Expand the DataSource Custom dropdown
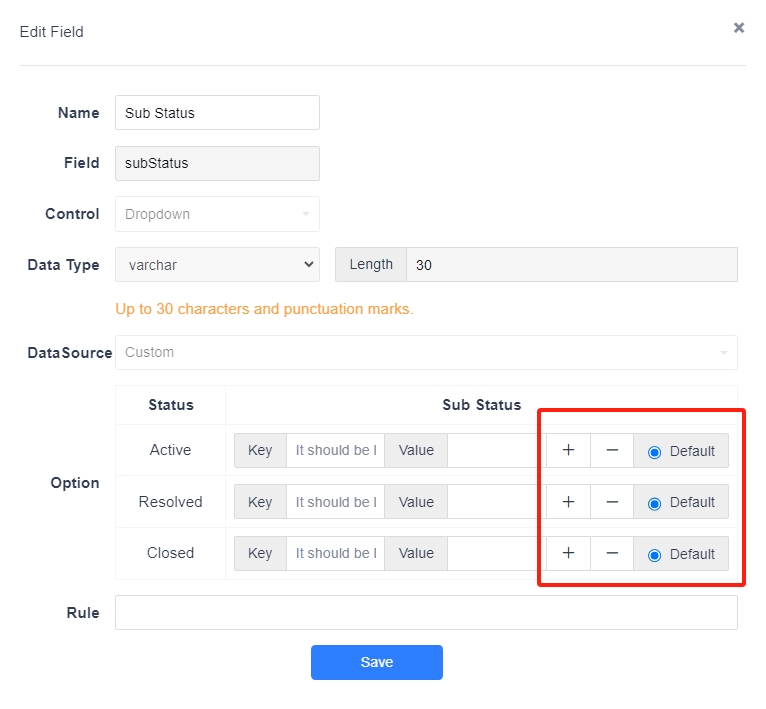Image resolution: width=766 pixels, height=709 pixels. pos(426,352)
